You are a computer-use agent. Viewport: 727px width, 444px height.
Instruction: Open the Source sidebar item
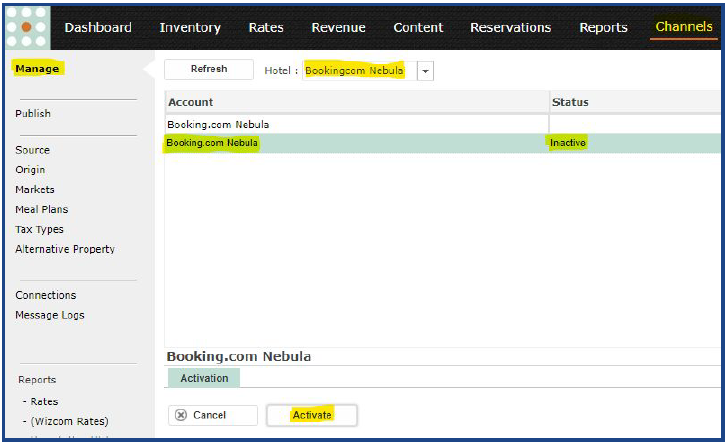(32, 150)
